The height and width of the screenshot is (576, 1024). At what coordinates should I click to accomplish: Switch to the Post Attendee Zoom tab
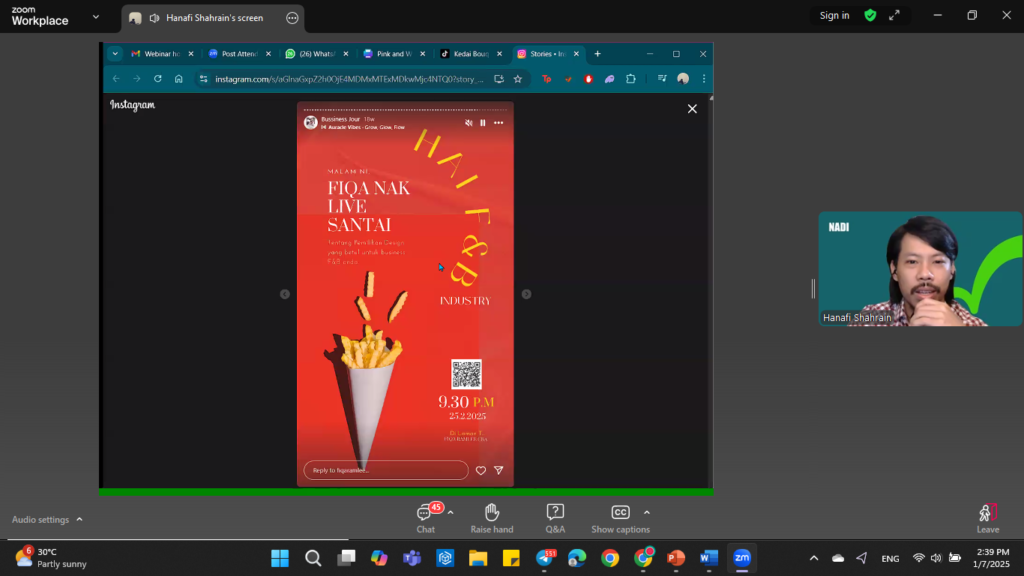[x=240, y=54]
